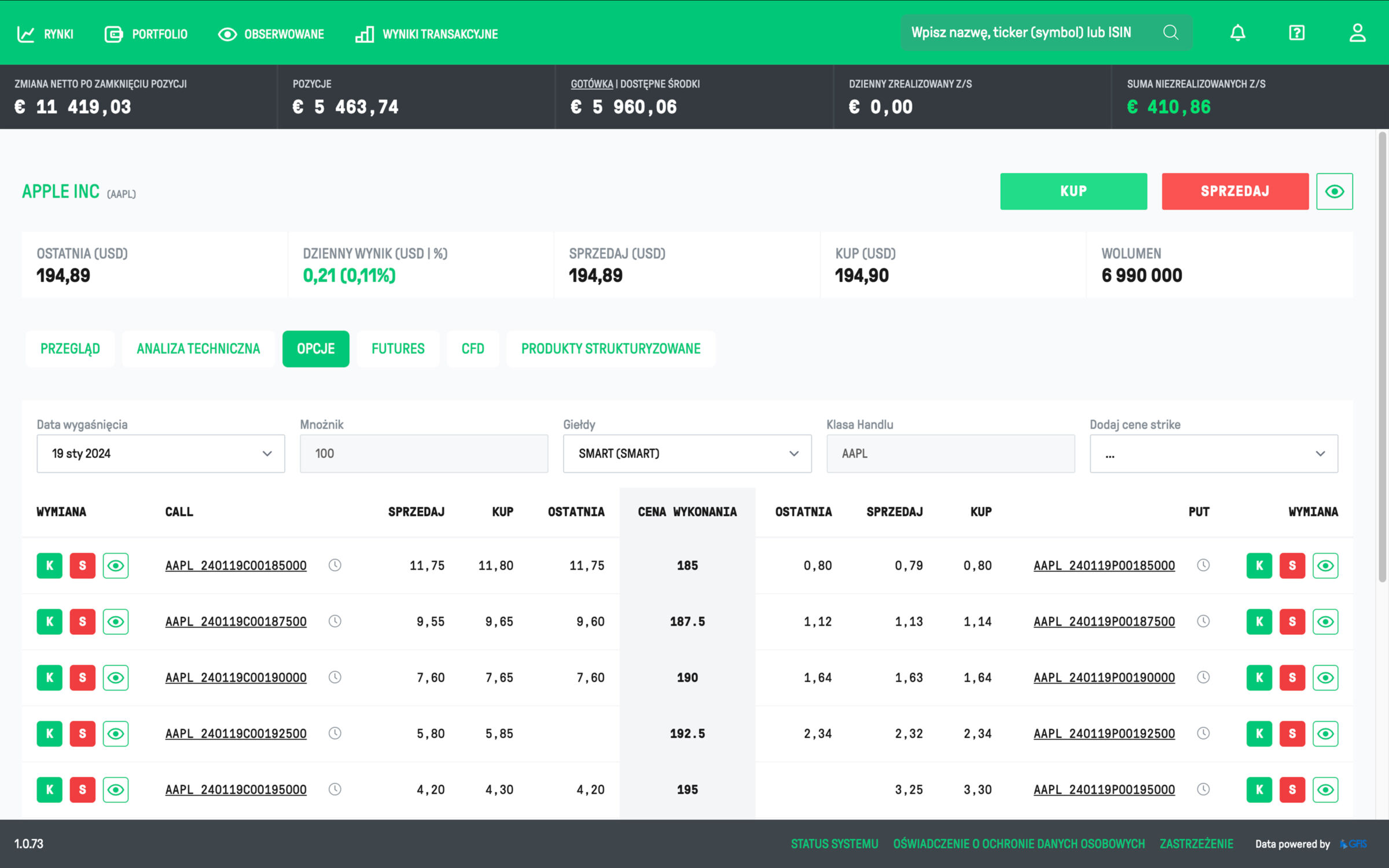This screenshot has width=1389, height=868.
Task: Select the Opcje tab
Action: pos(316,349)
